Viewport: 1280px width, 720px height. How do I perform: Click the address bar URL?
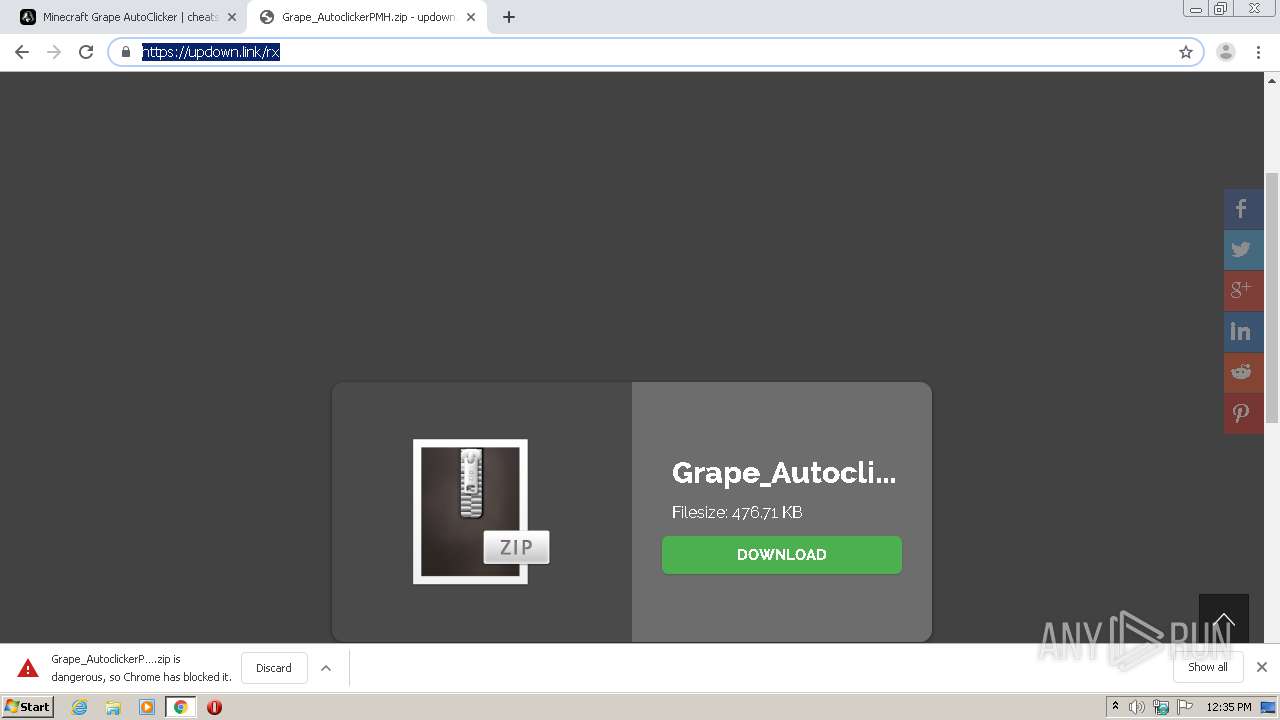point(211,52)
